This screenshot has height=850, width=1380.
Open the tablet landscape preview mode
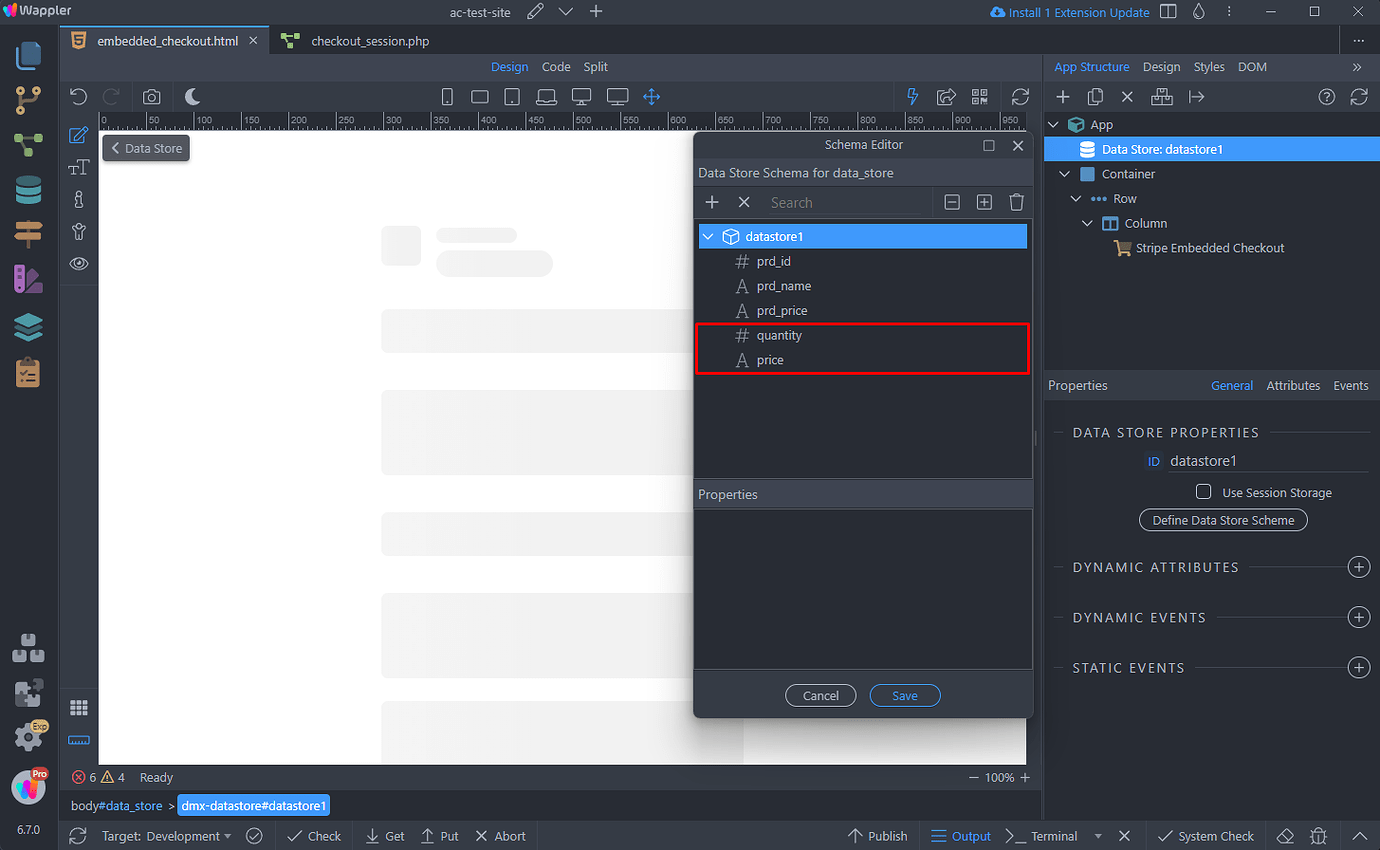[479, 96]
